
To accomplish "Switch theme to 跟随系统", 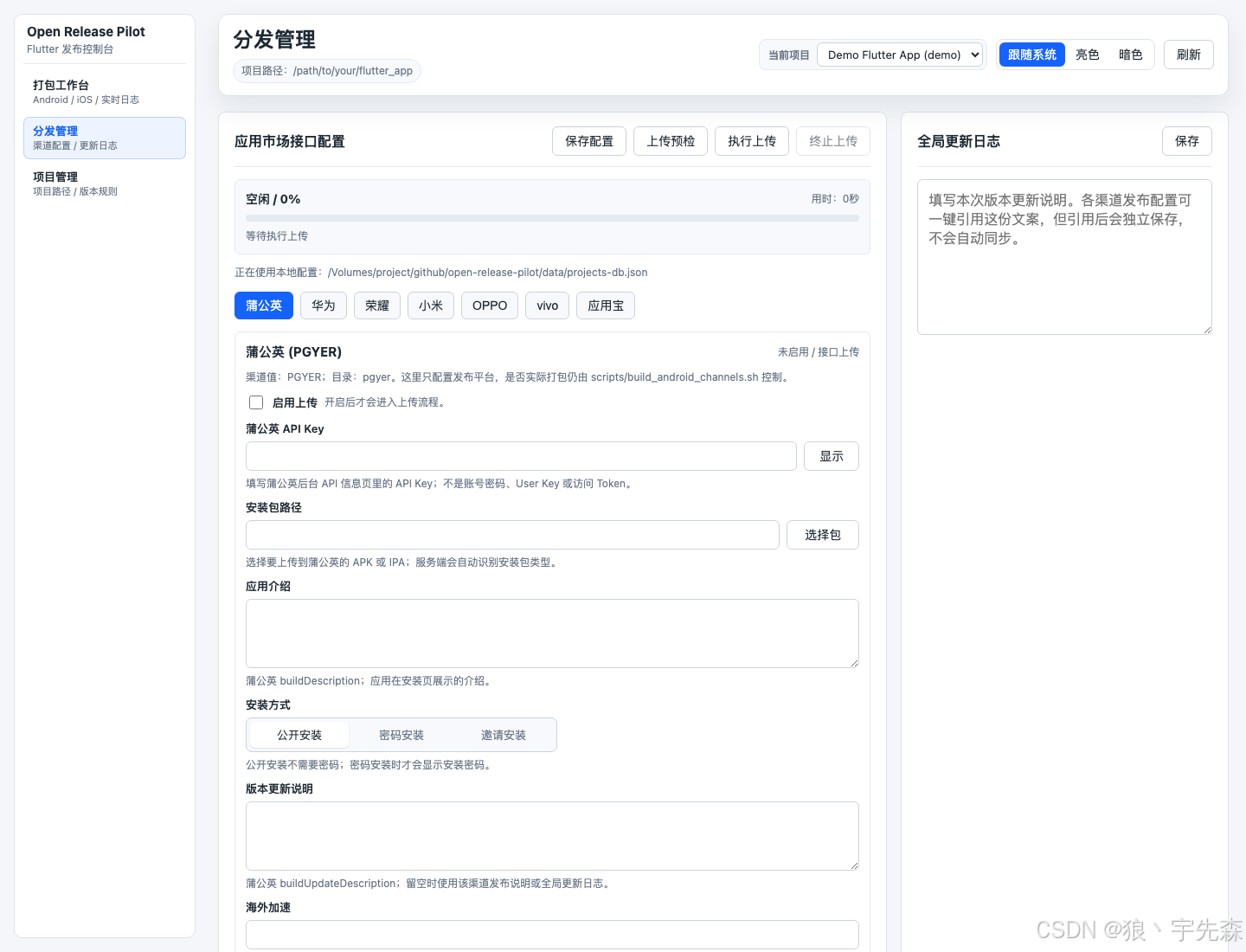I will 1032,55.
